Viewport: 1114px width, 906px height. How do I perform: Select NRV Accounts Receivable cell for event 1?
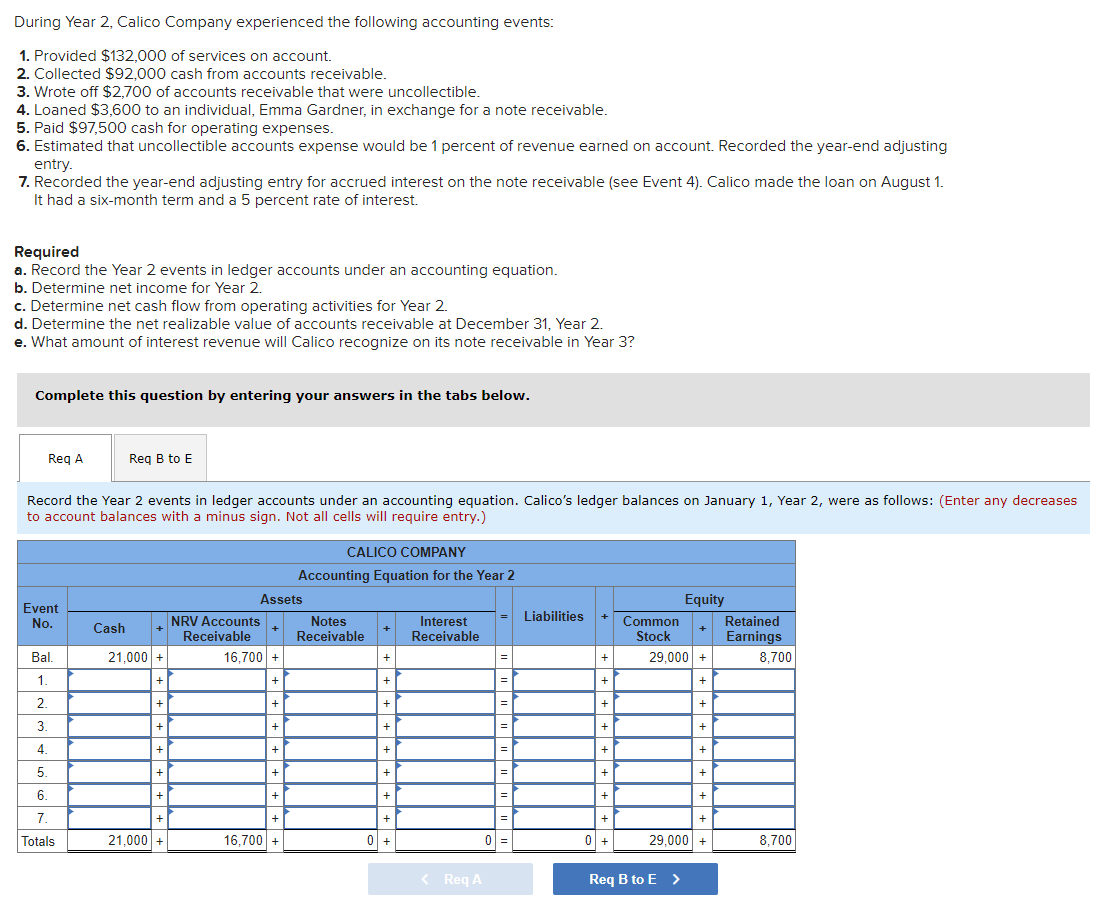[217, 680]
